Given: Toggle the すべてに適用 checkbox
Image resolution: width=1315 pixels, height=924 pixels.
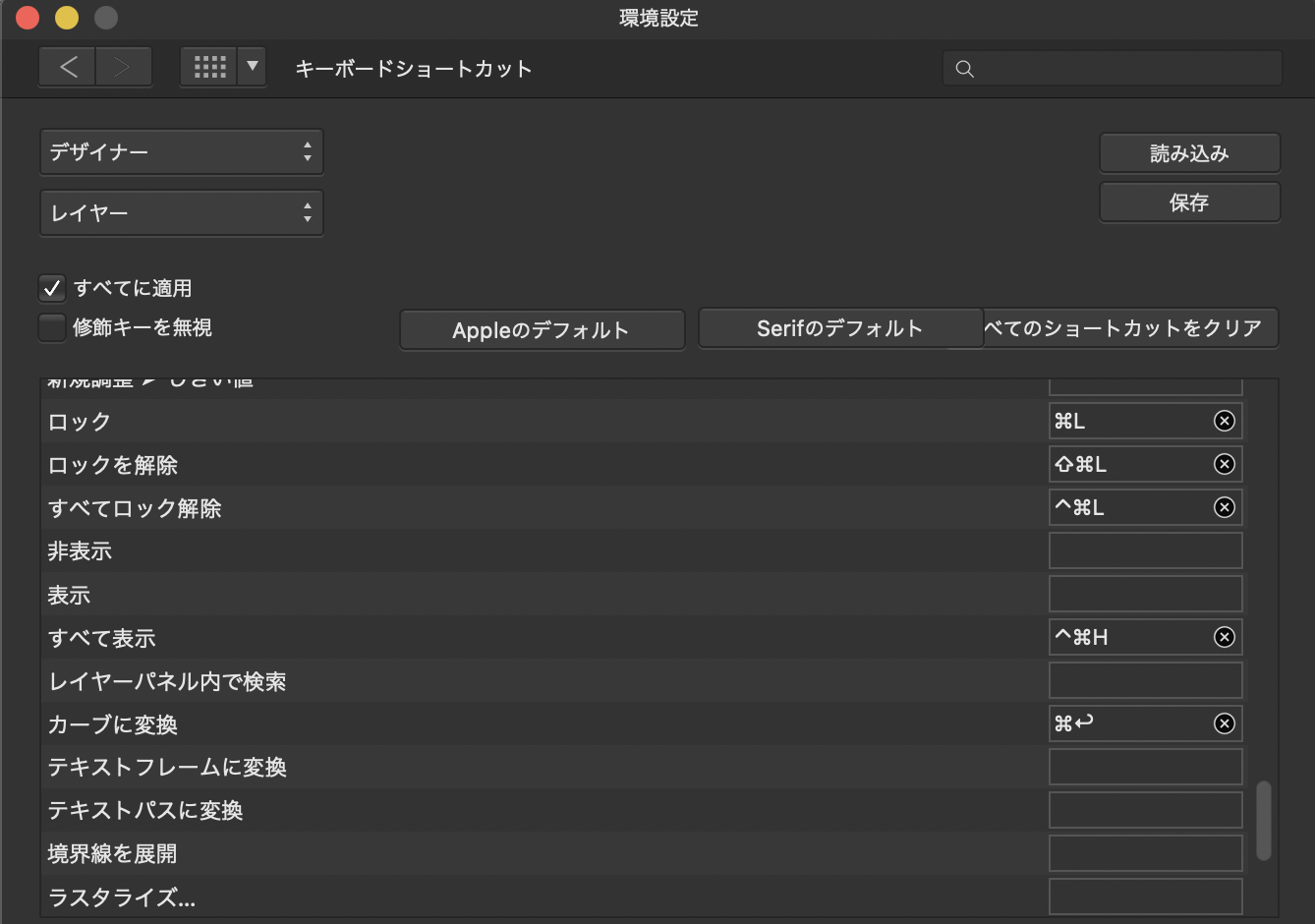Looking at the screenshot, I should [x=52, y=287].
